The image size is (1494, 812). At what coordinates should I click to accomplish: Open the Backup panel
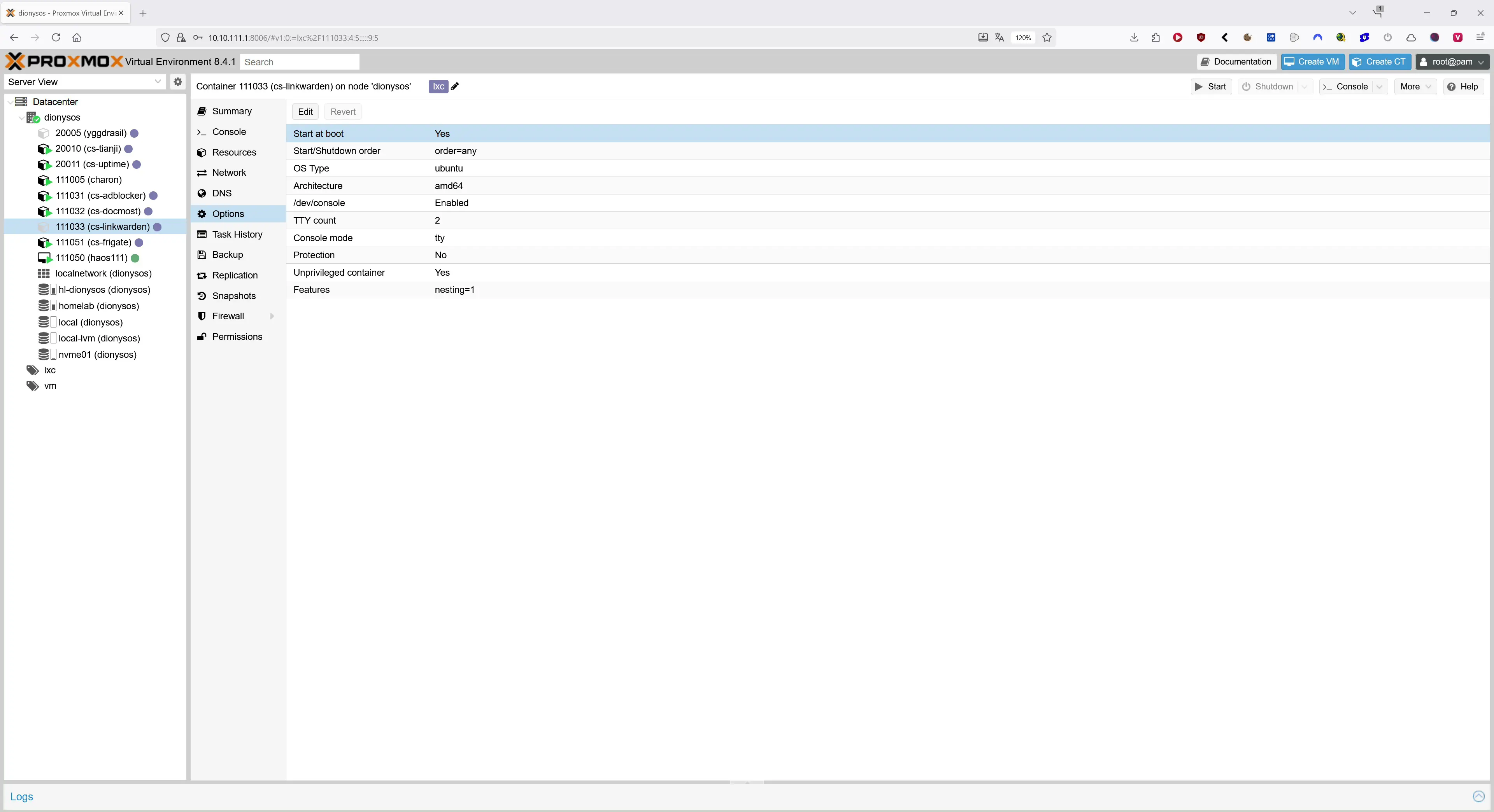pyautogui.click(x=227, y=254)
